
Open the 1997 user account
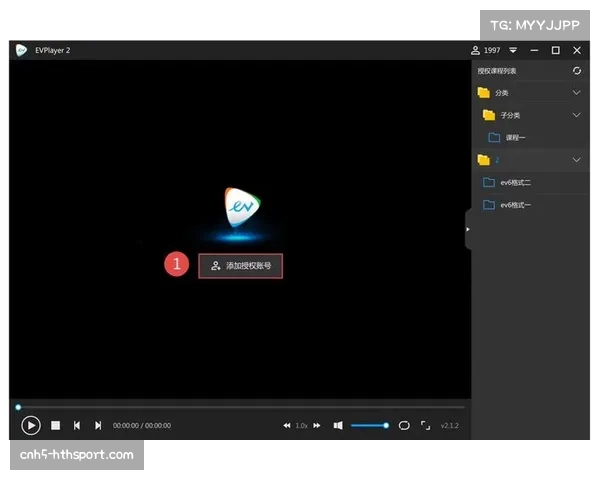pyautogui.click(x=485, y=50)
